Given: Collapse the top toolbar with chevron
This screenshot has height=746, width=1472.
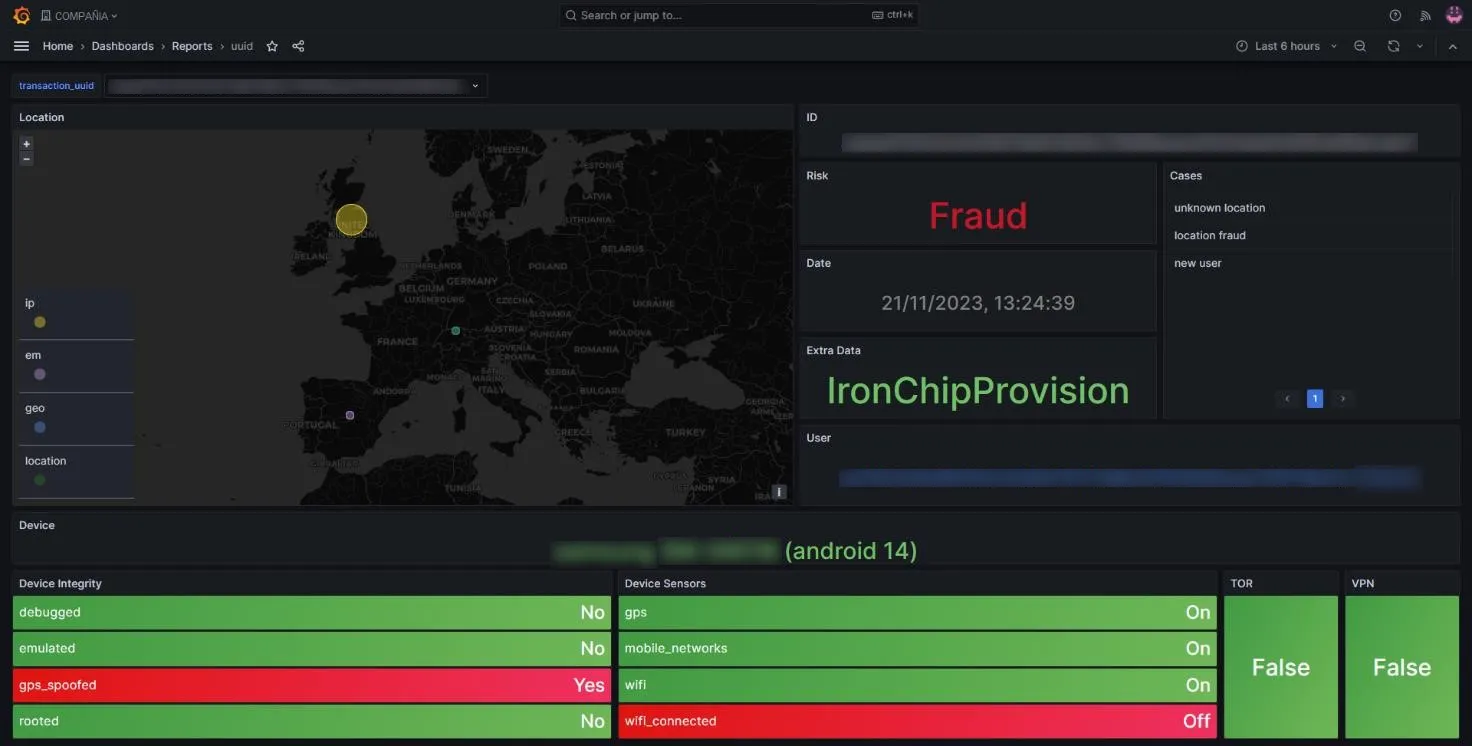Looking at the screenshot, I should pos(1453,46).
